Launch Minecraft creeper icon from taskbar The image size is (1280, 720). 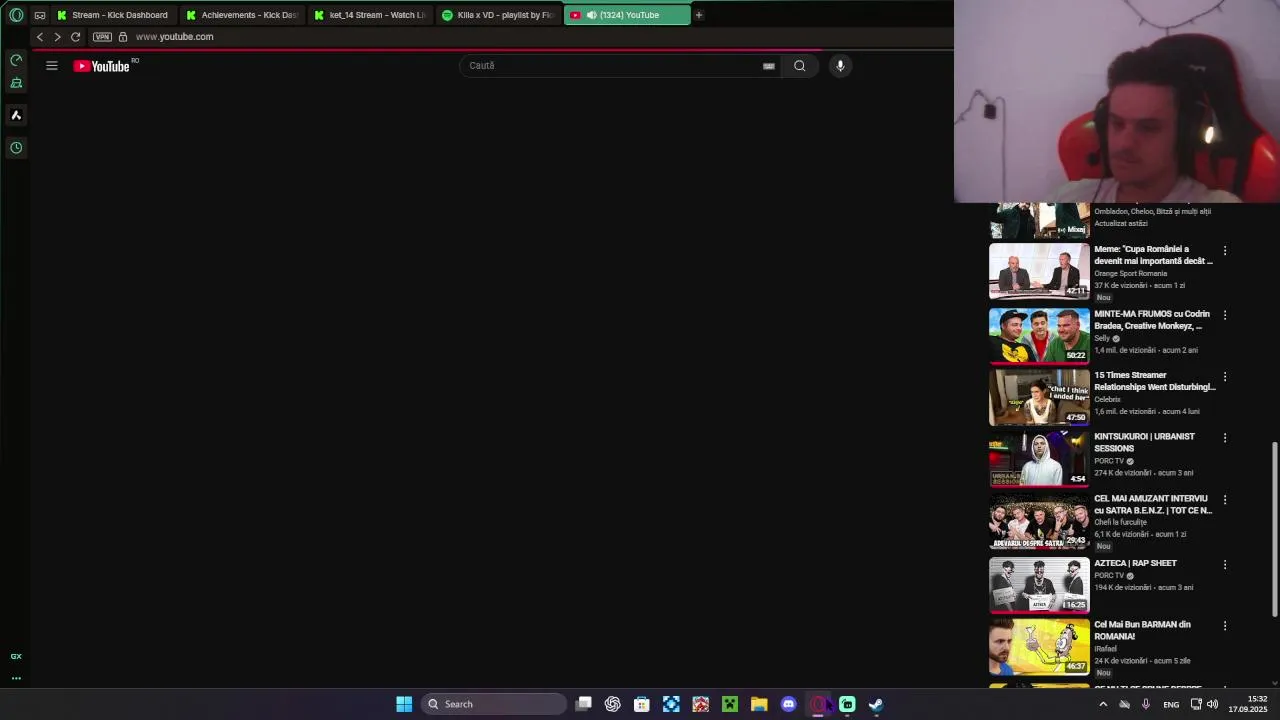(x=730, y=704)
